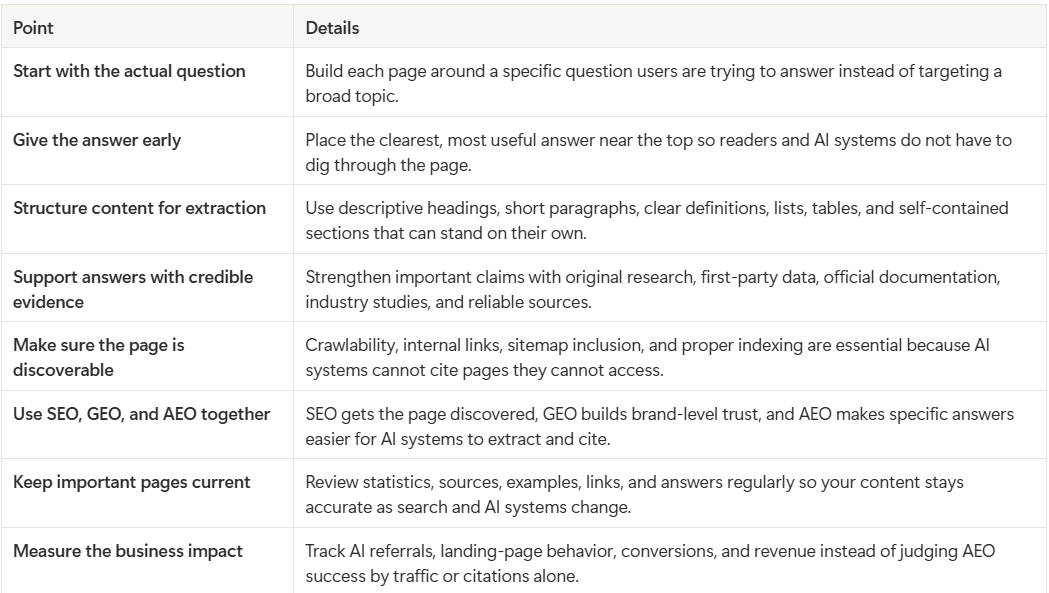Click the 'Keep important pages current' cell
Screen dimensions: 1049x593
tap(147, 493)
